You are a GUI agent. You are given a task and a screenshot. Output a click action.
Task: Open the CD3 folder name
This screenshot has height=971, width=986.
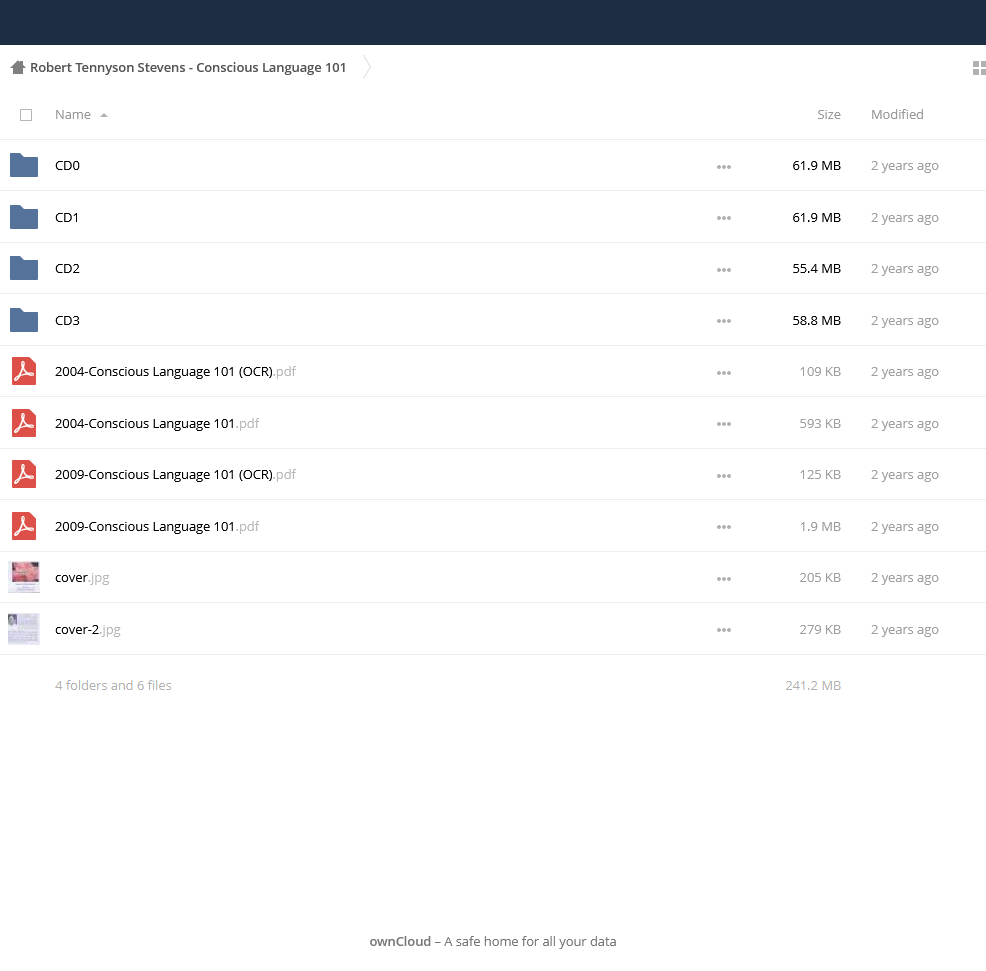tap(67, 320)
